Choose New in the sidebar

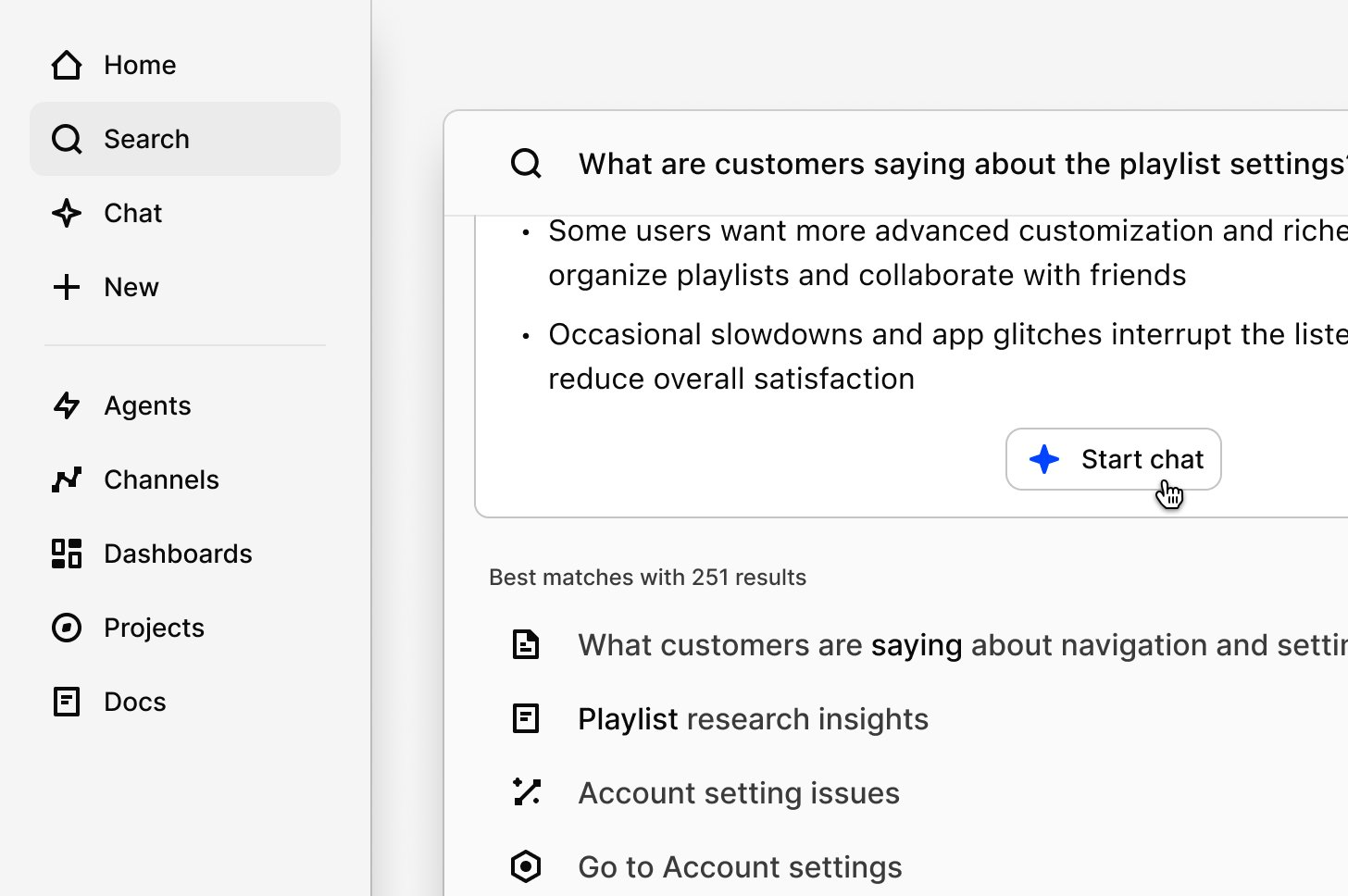[x=185, y=287]
